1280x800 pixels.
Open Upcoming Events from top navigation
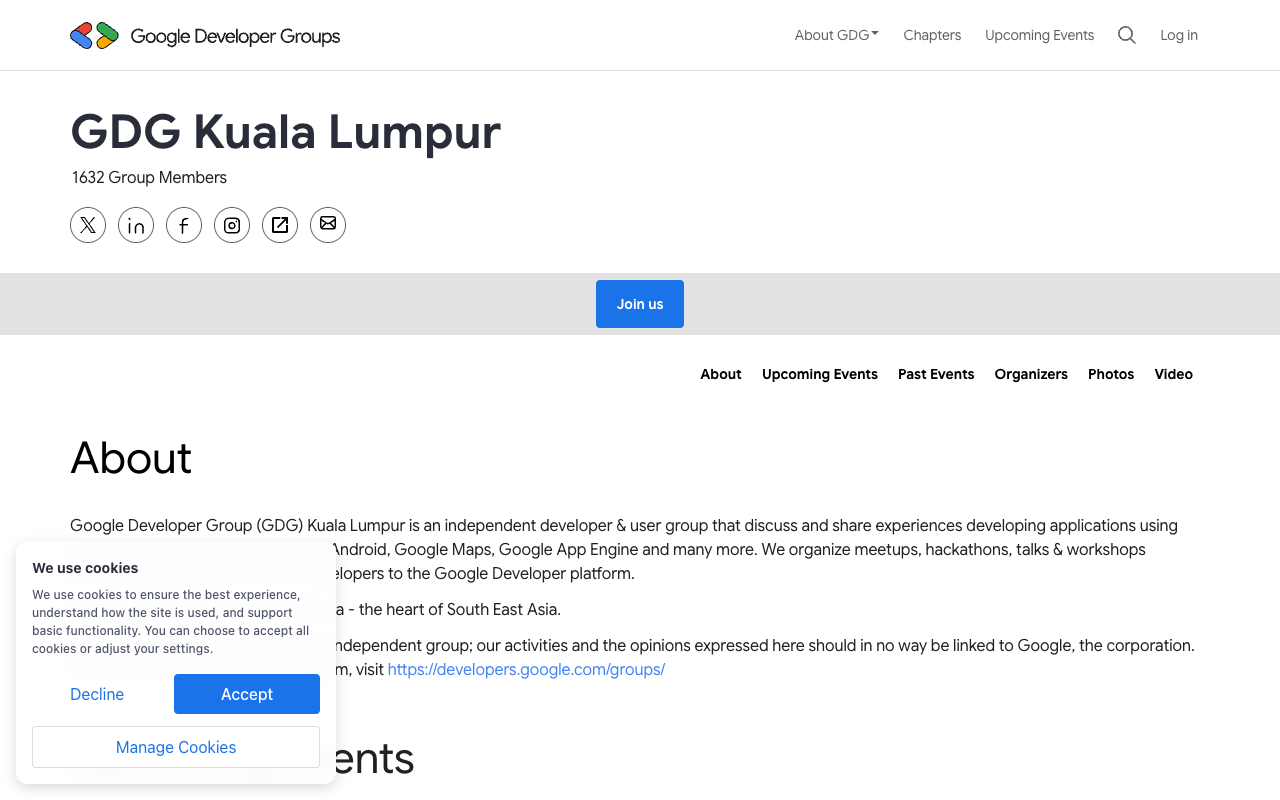coord(1039,34)
